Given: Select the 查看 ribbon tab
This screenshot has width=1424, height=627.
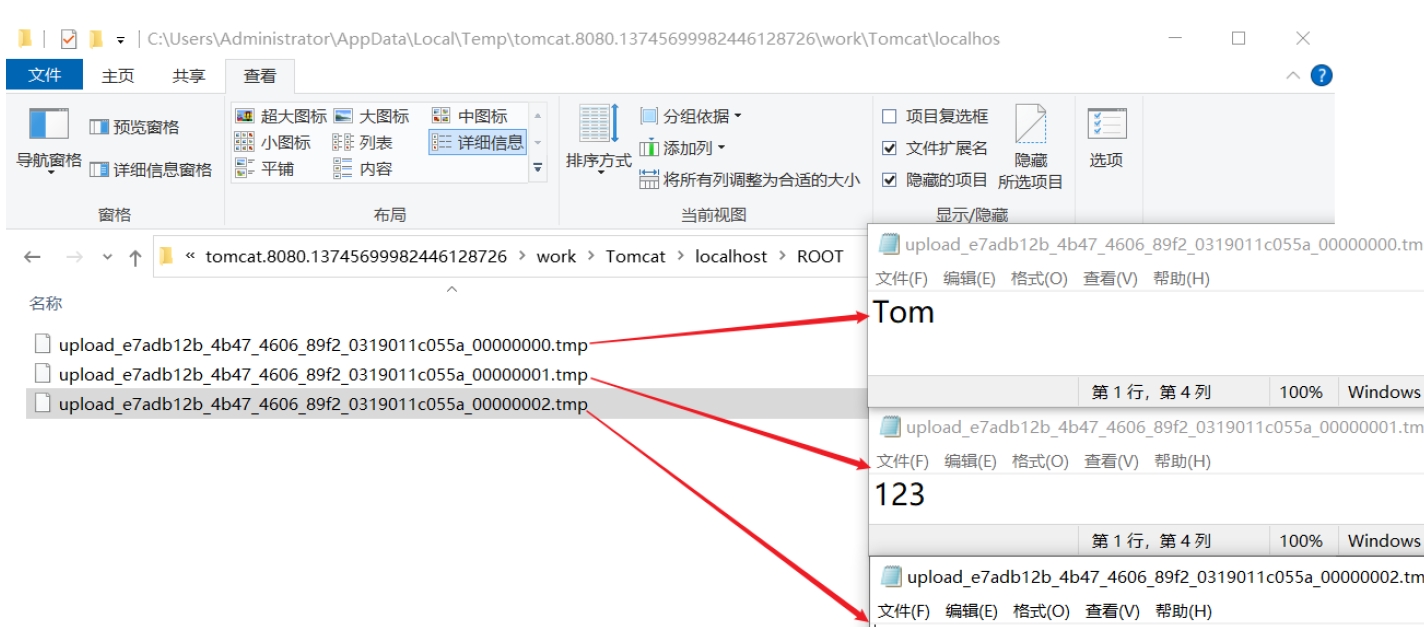Looking at the screenshot, I should [x=260, y=76].
